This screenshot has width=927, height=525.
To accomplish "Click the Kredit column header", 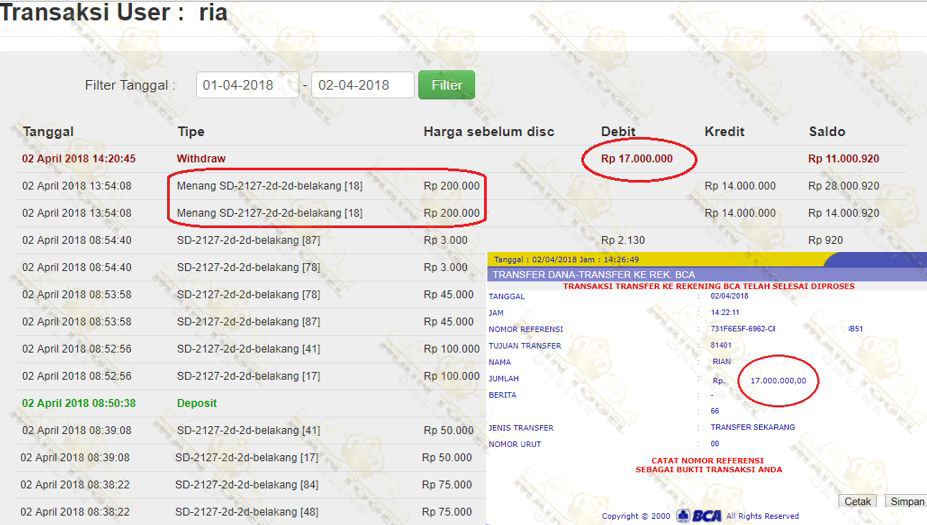I will tap(725, 132).
